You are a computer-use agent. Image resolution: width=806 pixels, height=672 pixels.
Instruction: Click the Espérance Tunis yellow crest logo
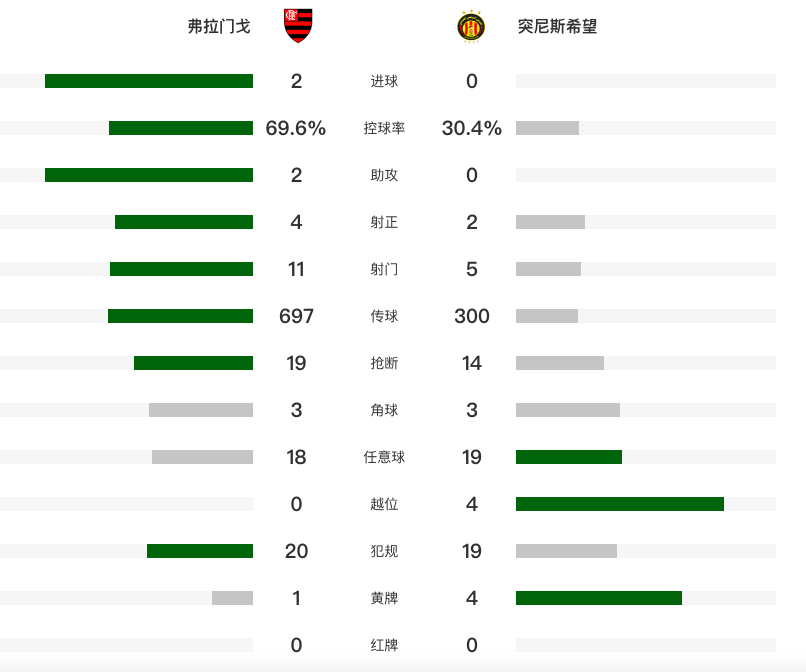coord(471,26)
